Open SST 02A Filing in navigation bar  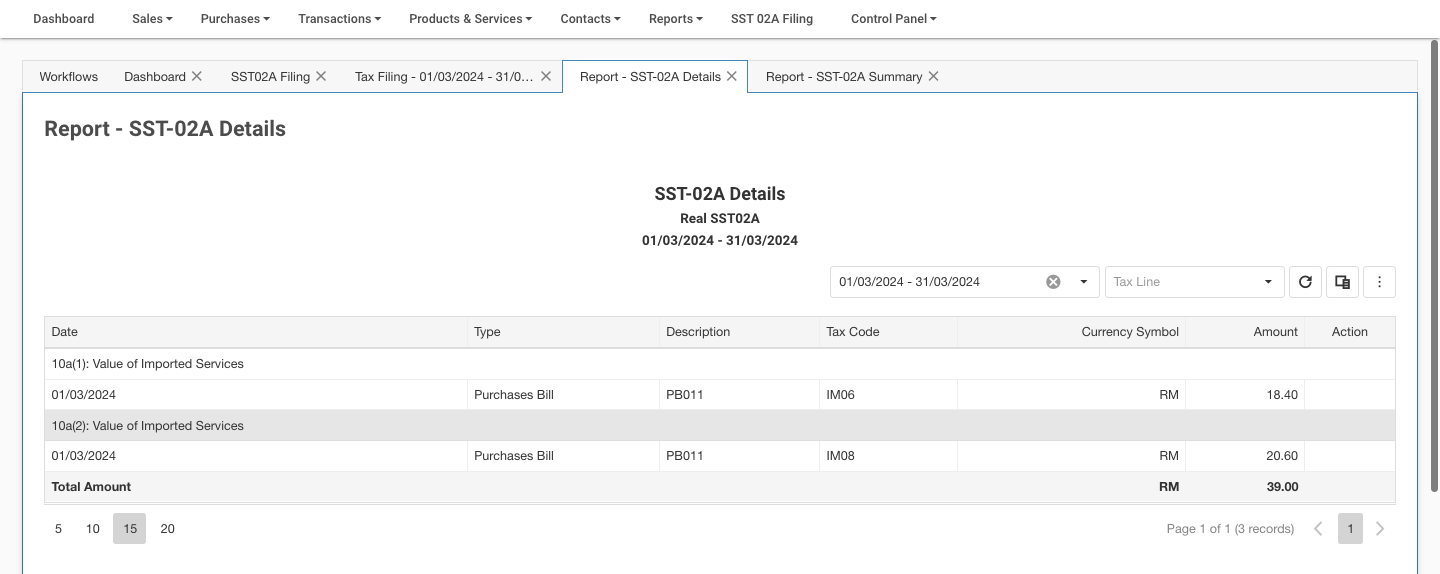771,19
